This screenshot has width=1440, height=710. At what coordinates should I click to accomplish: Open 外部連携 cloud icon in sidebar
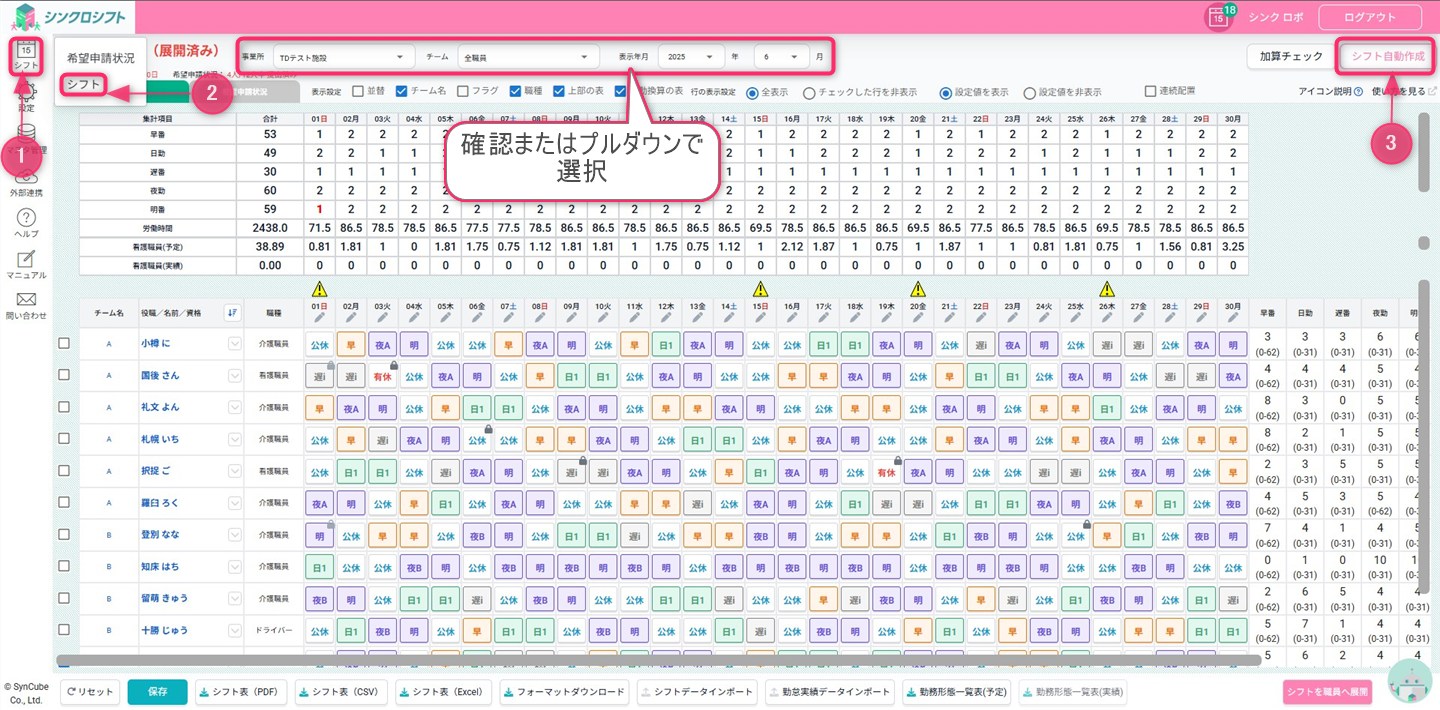(x=27, y=178)
